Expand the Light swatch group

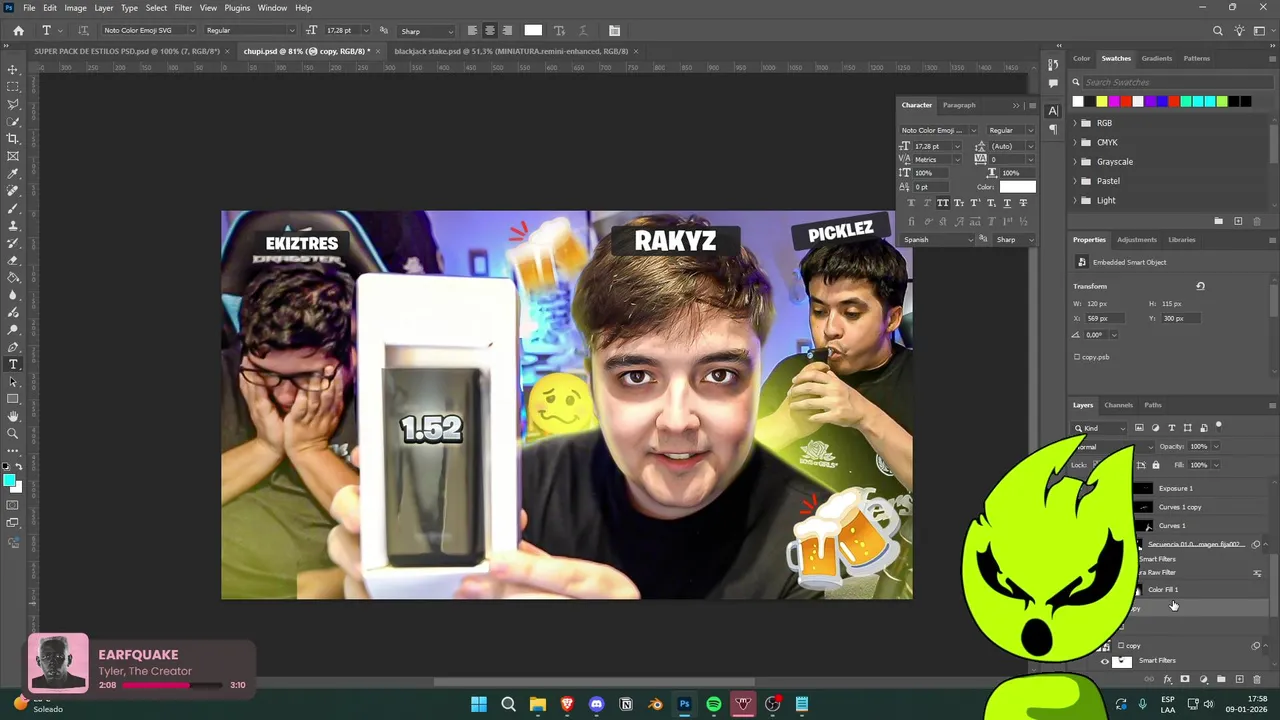pyautogui.click(x=1075, y=200)
